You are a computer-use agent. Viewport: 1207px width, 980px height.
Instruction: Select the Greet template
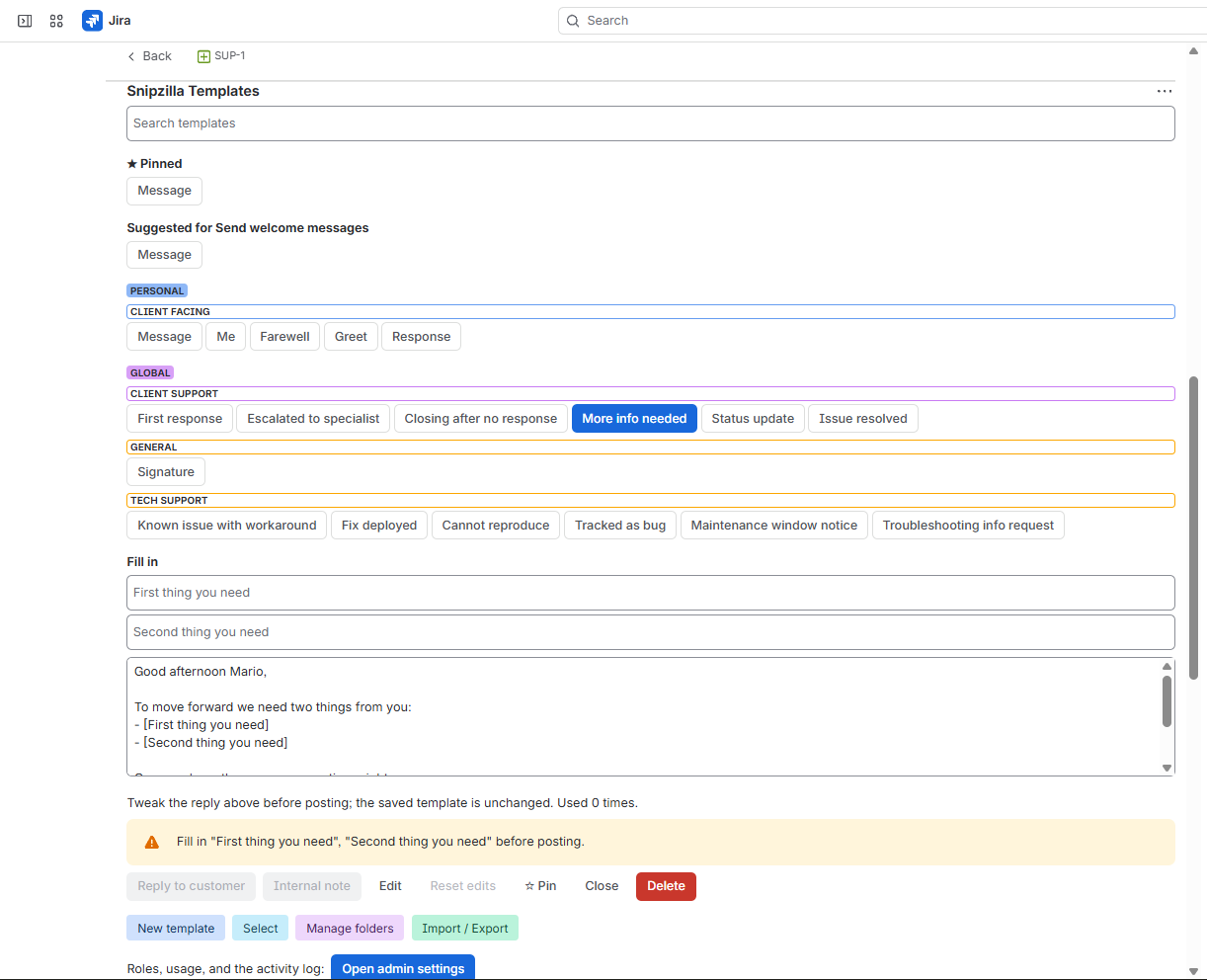click(351, 337)
